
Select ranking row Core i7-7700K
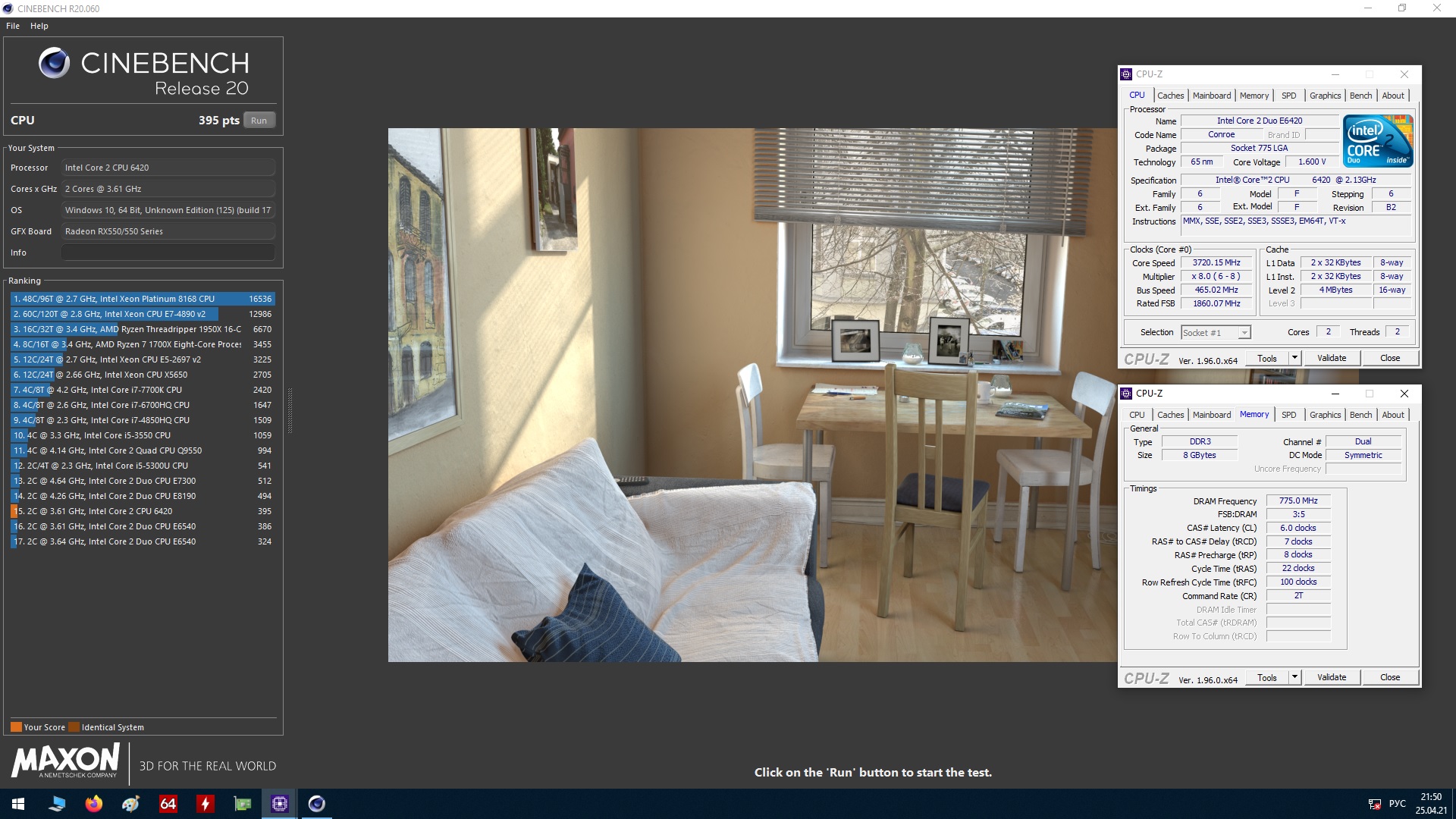[x=143, y=390]
